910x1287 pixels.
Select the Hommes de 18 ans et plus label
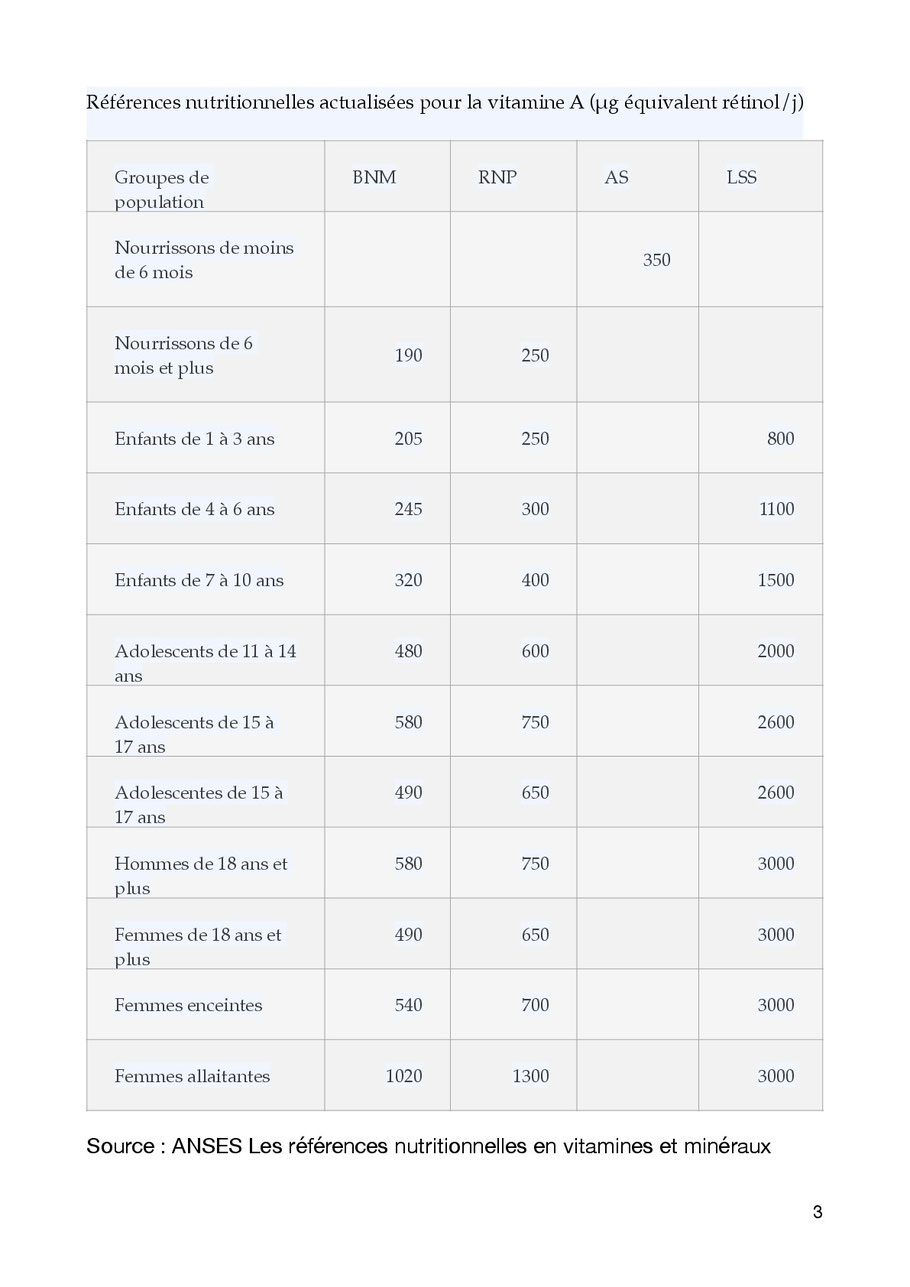coord(201,875)
